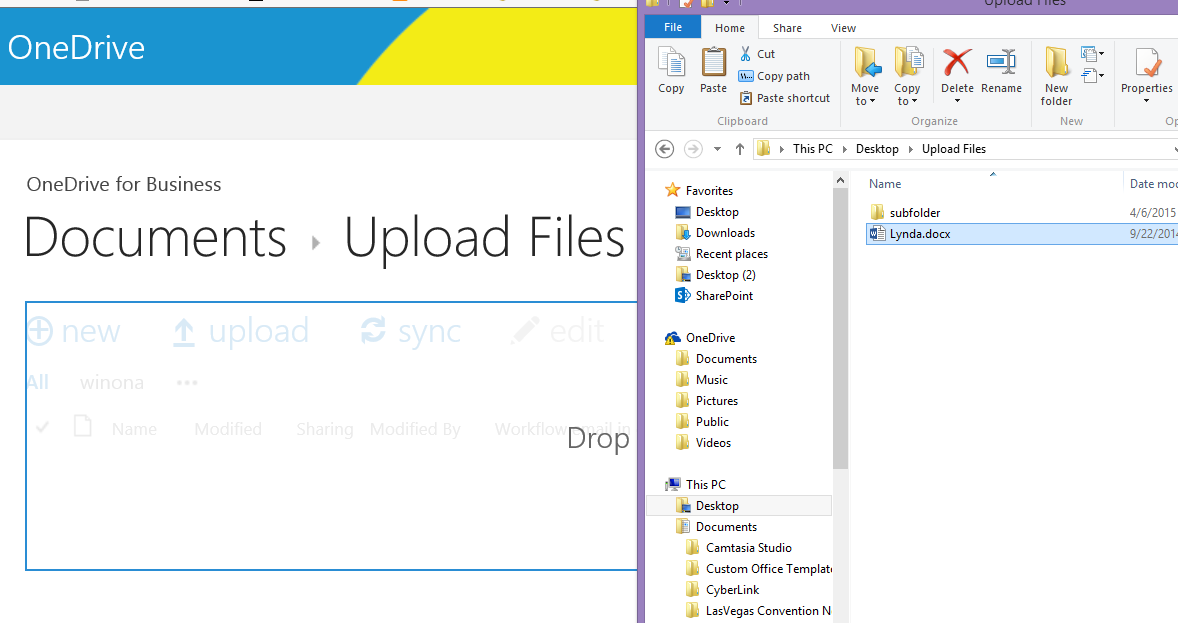Sort files by the Name column header
Image resolution: width=1178 pixels, height=623 pixels.
885,184
